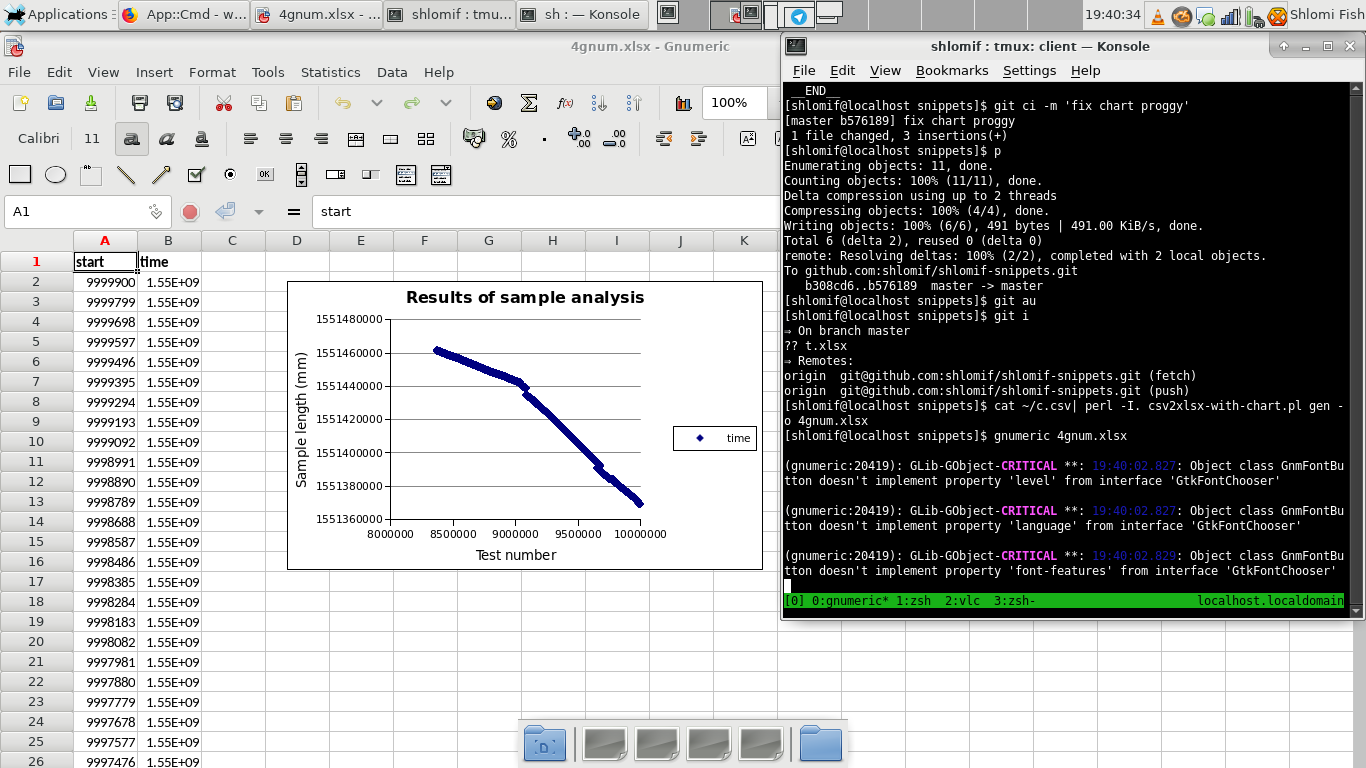Open print preview icon in toolbar

175,103
